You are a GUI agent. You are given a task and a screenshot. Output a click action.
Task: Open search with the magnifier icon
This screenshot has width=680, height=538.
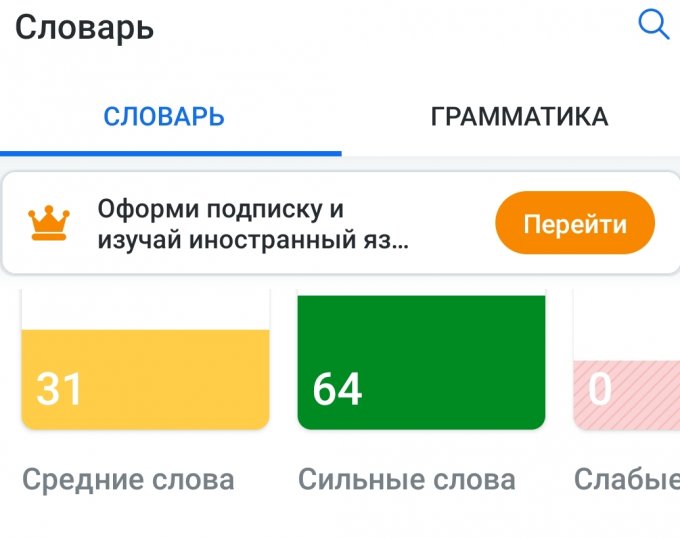pyautogui.click(x=653, y=25)
